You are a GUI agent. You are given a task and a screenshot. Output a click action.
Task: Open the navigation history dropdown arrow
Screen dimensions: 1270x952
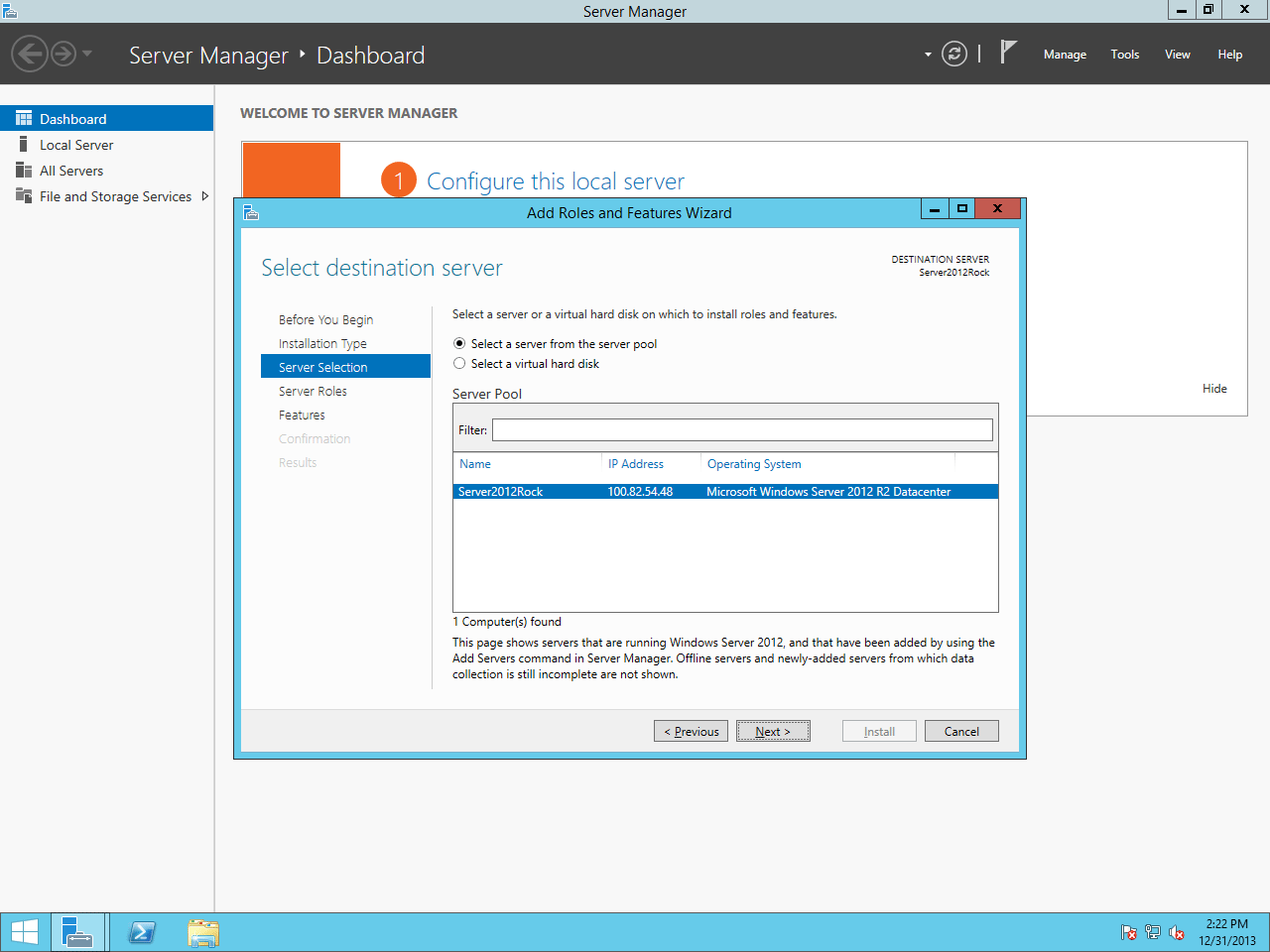point(87,54)
